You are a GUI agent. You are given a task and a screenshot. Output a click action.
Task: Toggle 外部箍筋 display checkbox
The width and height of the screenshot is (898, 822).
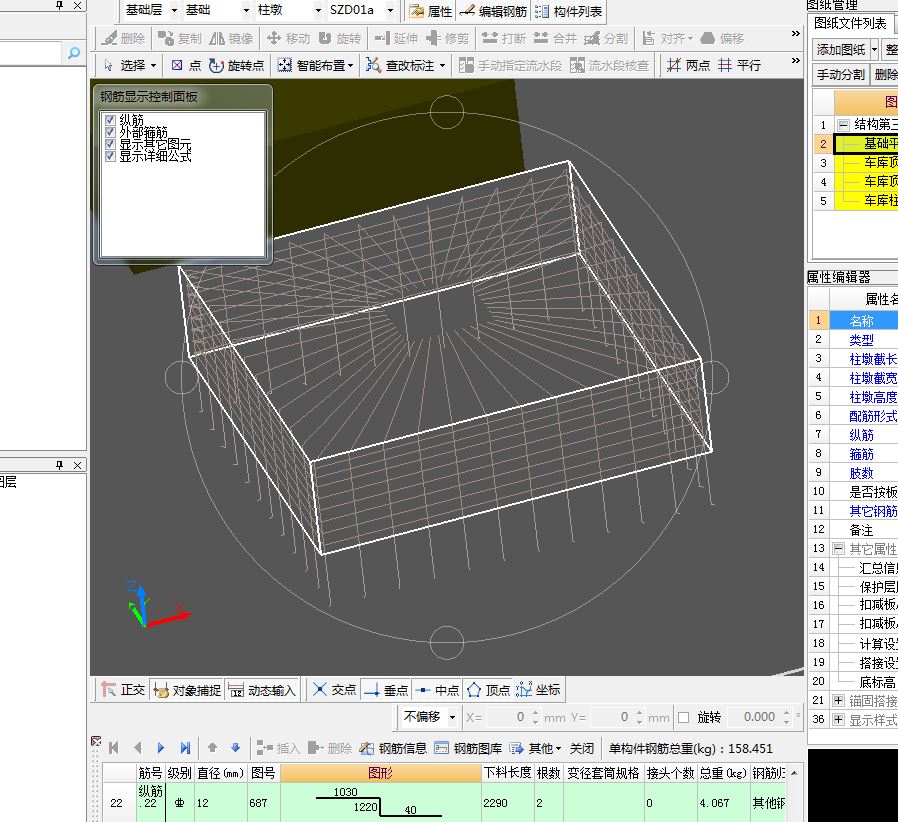click(111, 132)
